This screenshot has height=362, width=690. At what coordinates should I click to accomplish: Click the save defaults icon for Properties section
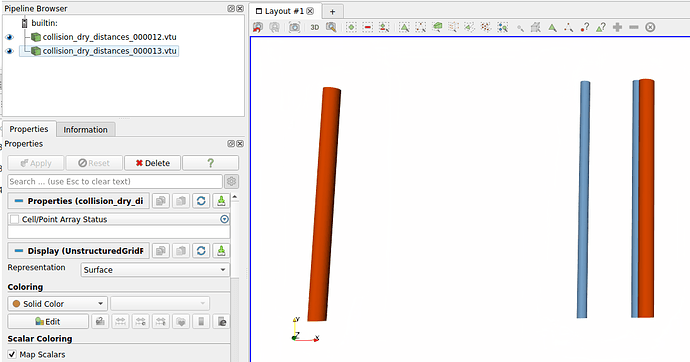pos(221,201)
